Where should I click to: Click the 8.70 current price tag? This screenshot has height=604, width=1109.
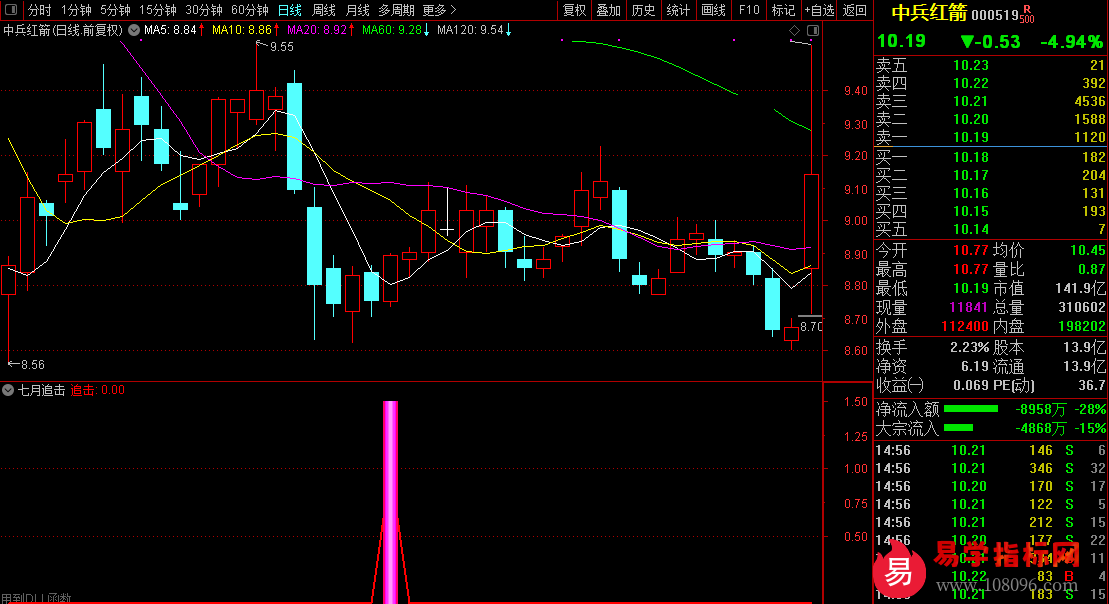(811, 327)
